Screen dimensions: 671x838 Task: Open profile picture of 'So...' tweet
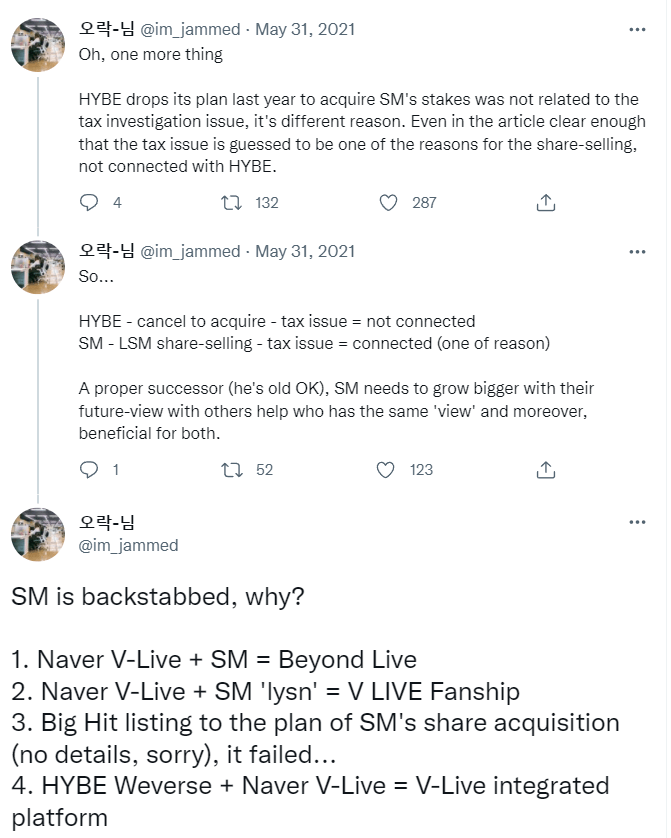pyautogui.click(x=38, y=267)
